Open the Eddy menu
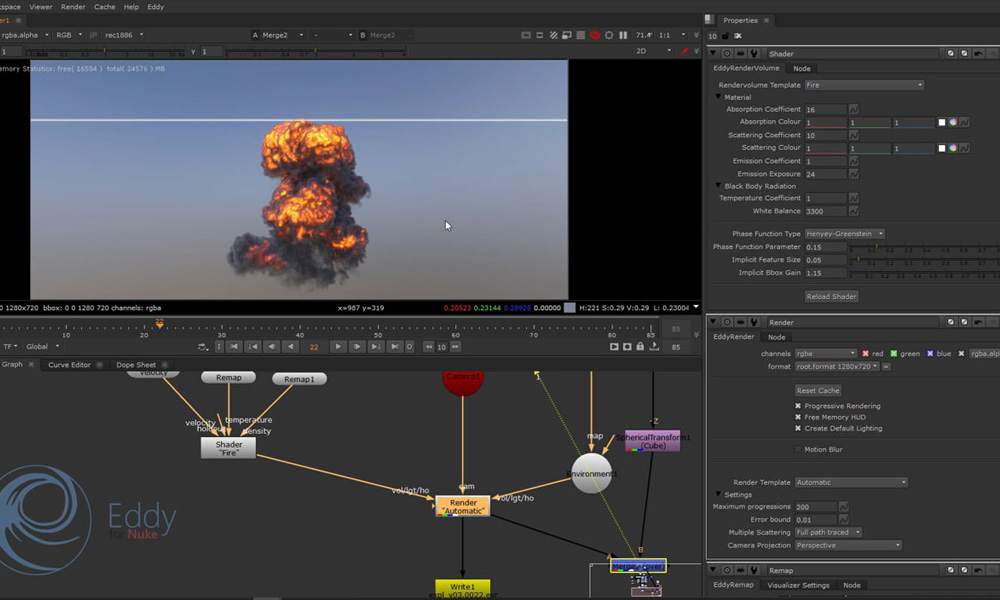This screenshot has height=600, width=1000. click(x=155, y=7)
